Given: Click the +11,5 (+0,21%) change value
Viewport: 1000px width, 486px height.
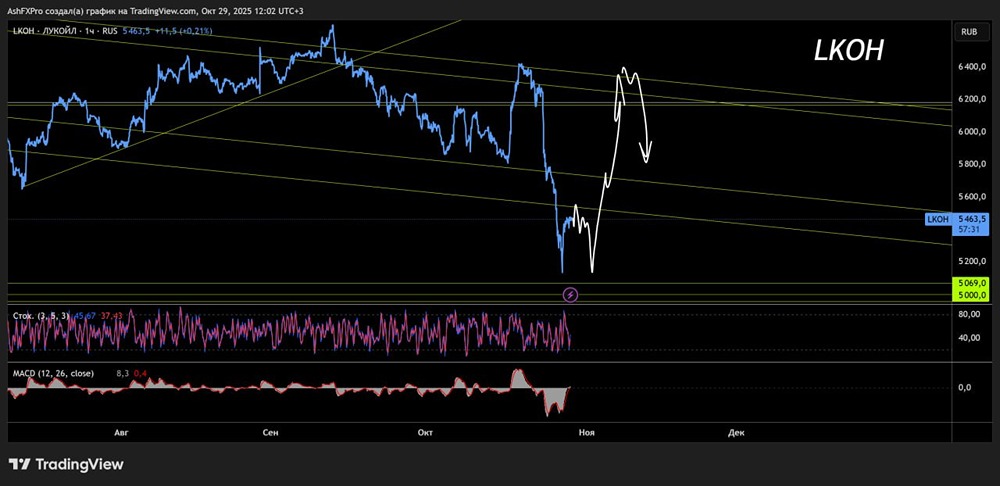Looking at the screenshot, I should pyautogui.click(x=184, y=31).
